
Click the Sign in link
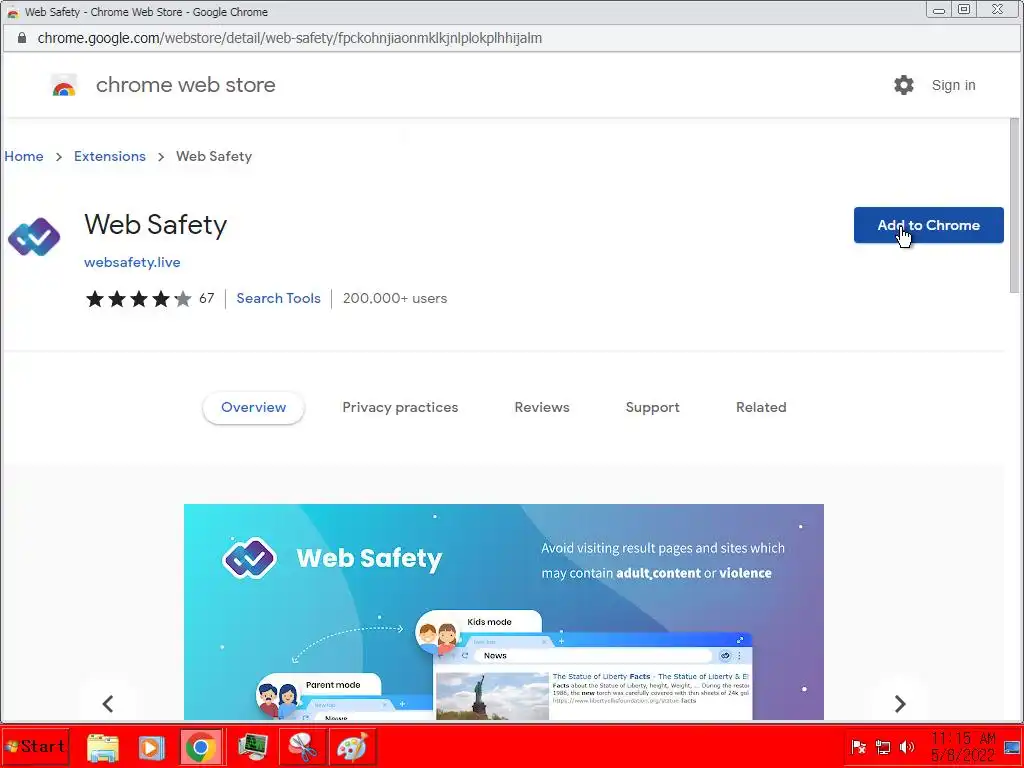point(953,86)
